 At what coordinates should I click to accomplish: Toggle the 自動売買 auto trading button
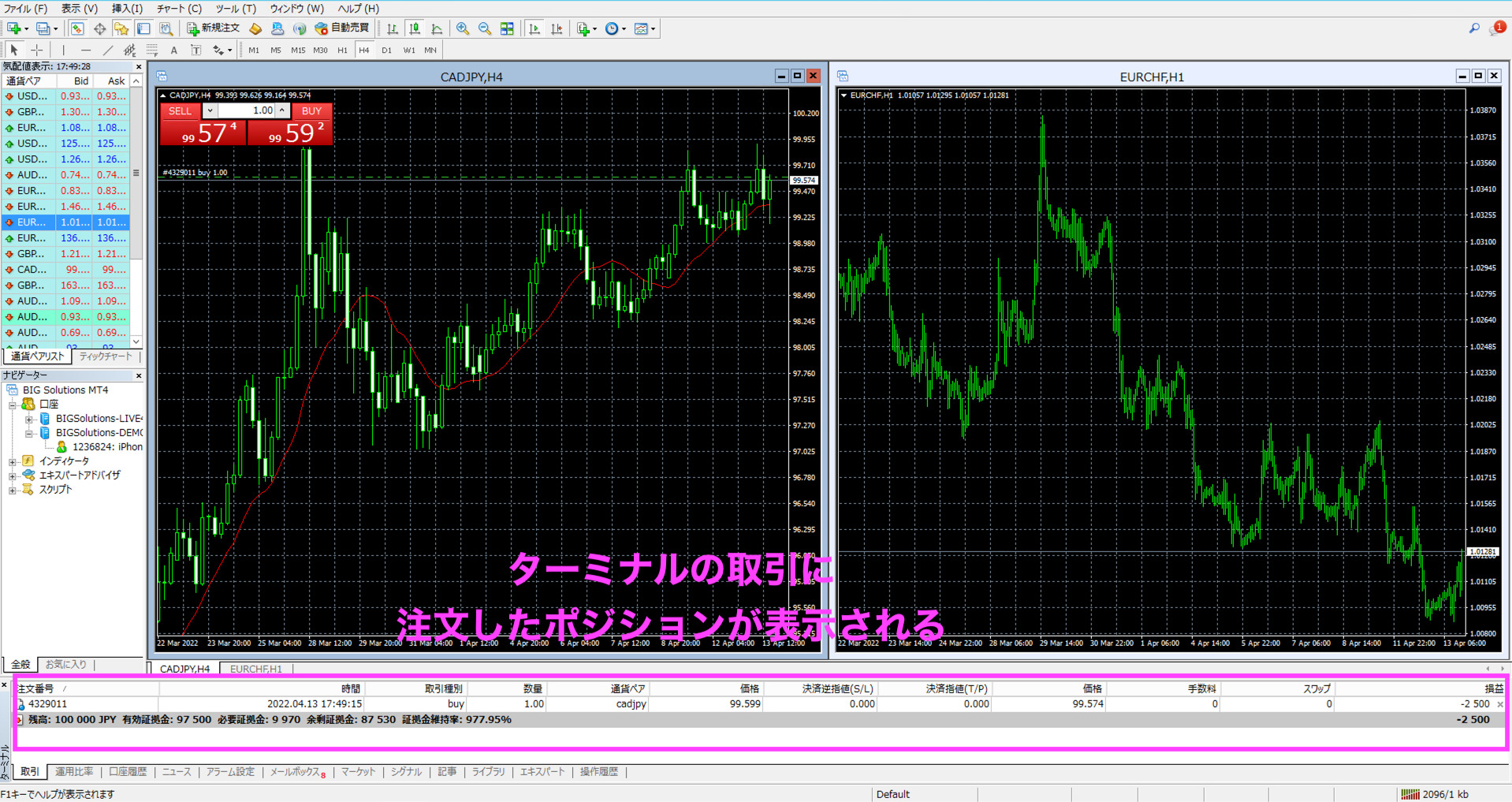pos(342,28)
